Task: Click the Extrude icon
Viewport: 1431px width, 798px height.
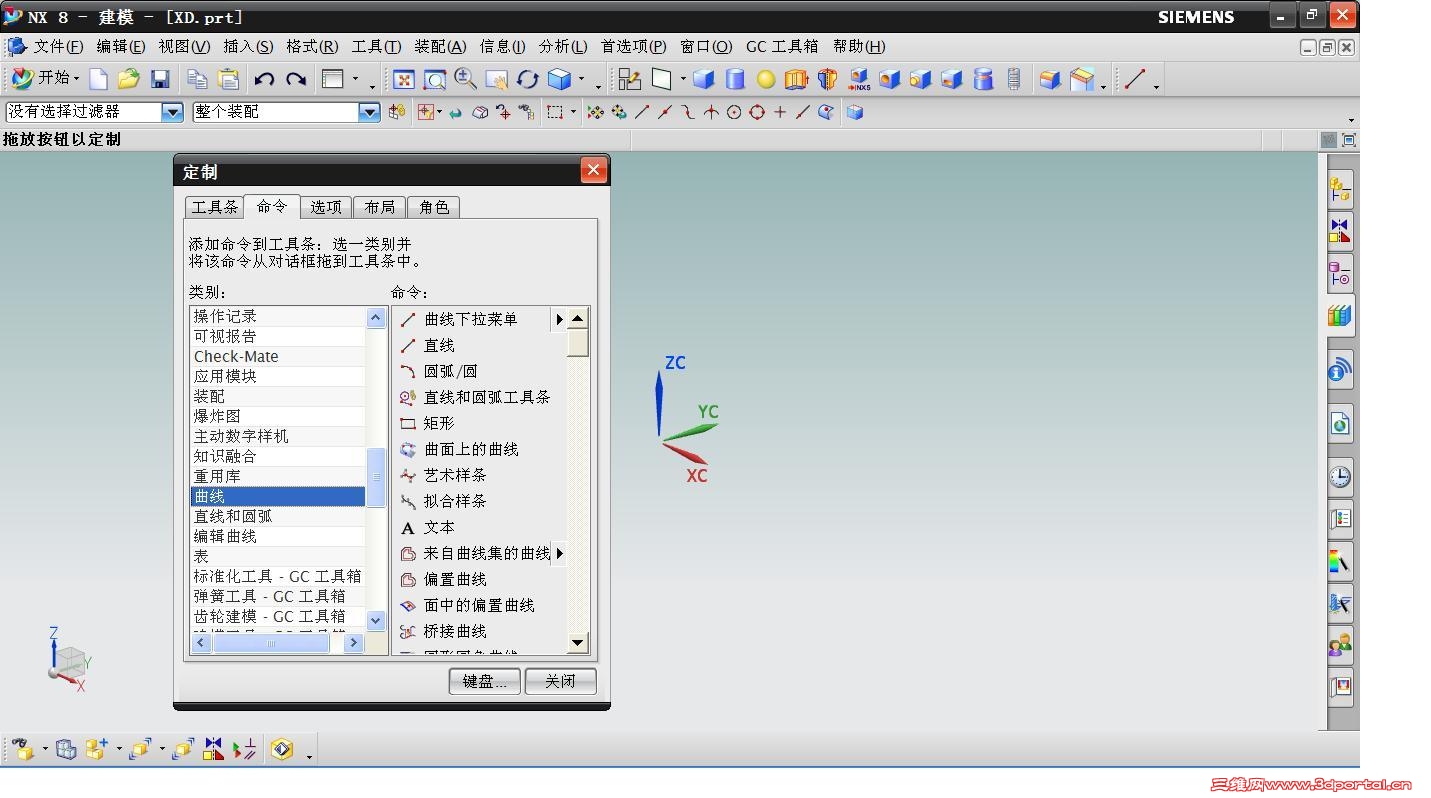Action: click(x=796, y=79)
